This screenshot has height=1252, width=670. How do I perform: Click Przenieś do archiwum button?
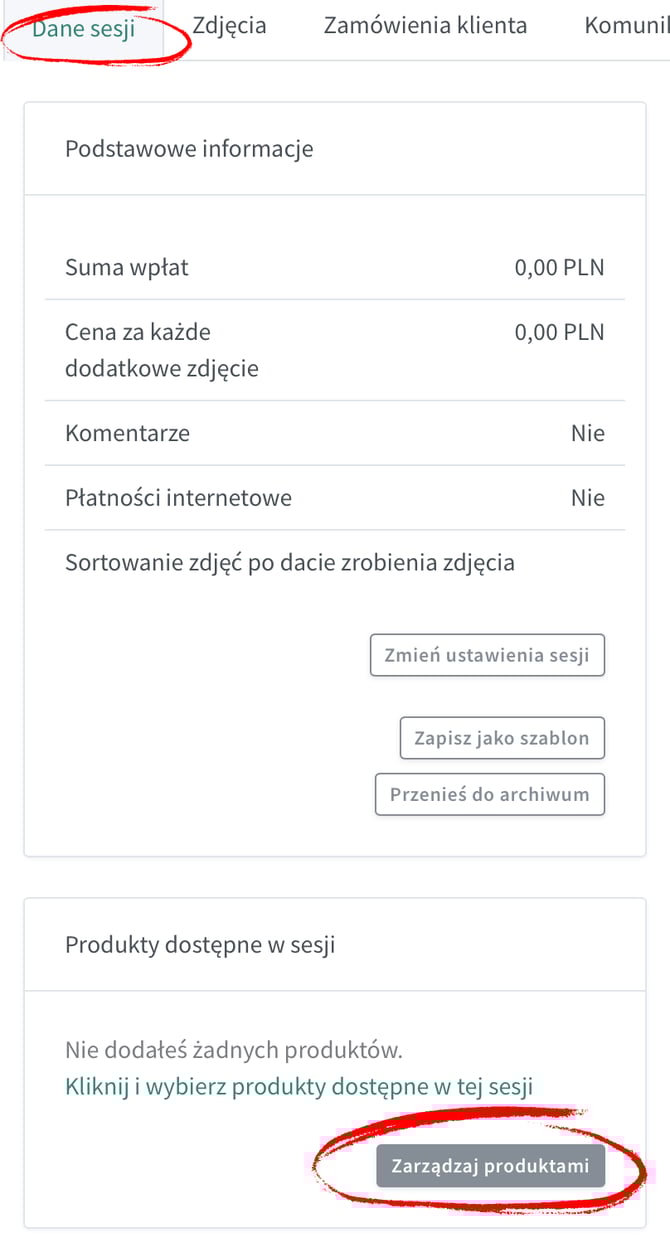(x=490, y=795)
